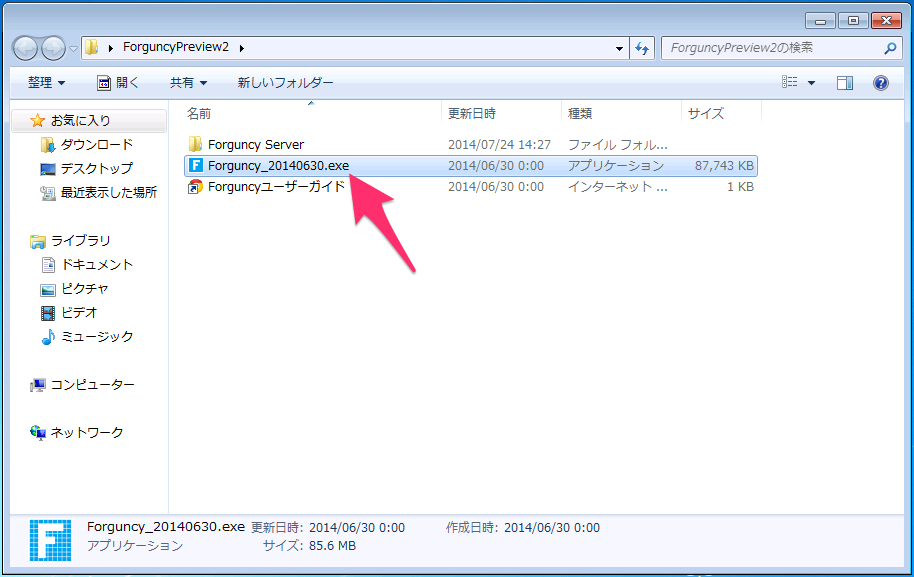Click the Forguncyユーザーガイド shortcut icon
914x577 pixels.
point(195,187)
